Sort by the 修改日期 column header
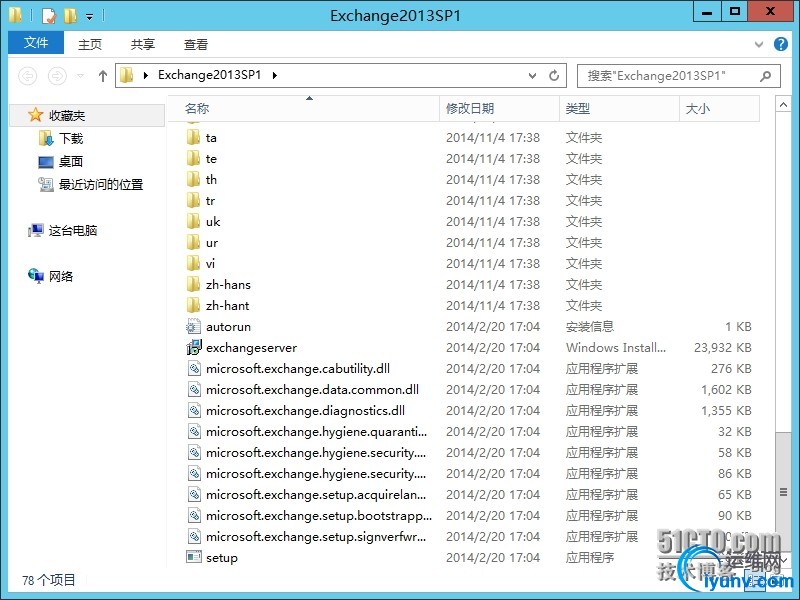This screenshot has height=600, width=800. 499,108
